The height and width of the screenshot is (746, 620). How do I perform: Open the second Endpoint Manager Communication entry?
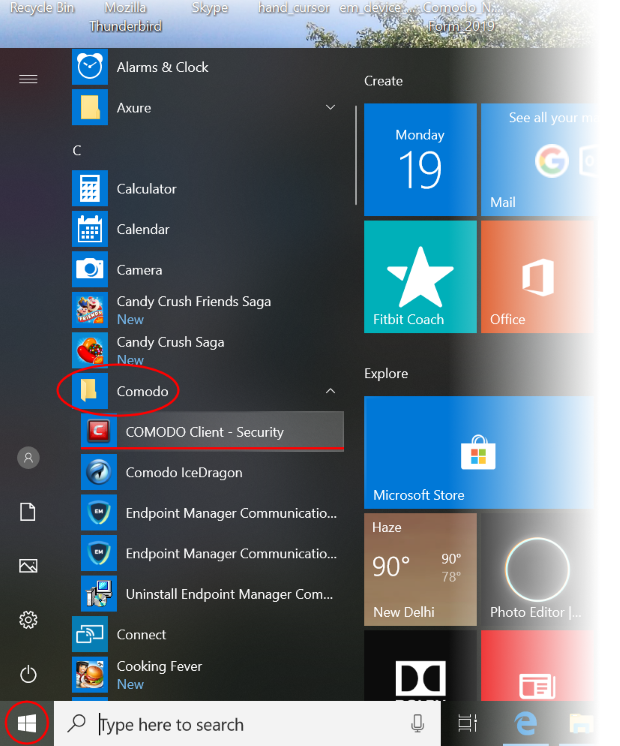pyautogui.click(x=212, y=553)
